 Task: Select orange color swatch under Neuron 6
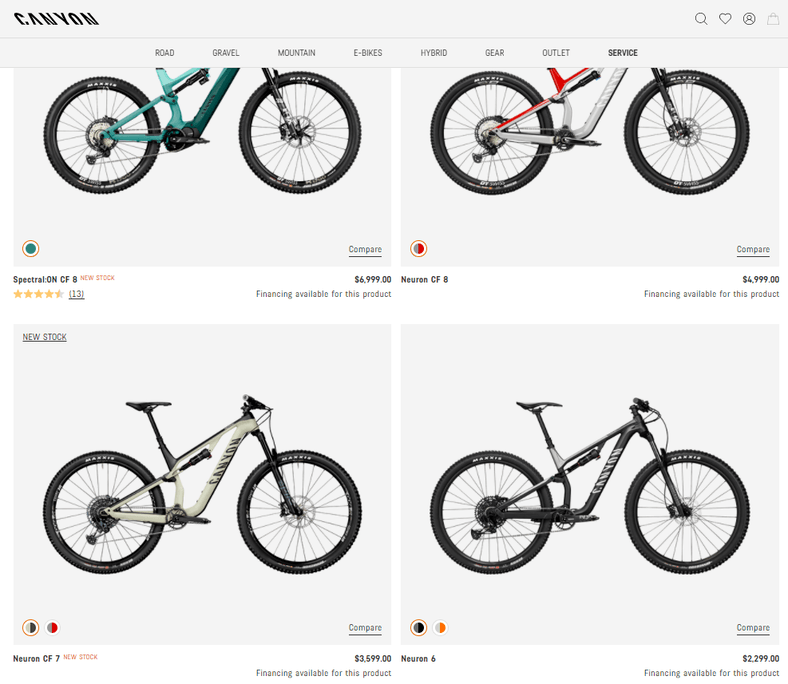coord(440,628)
